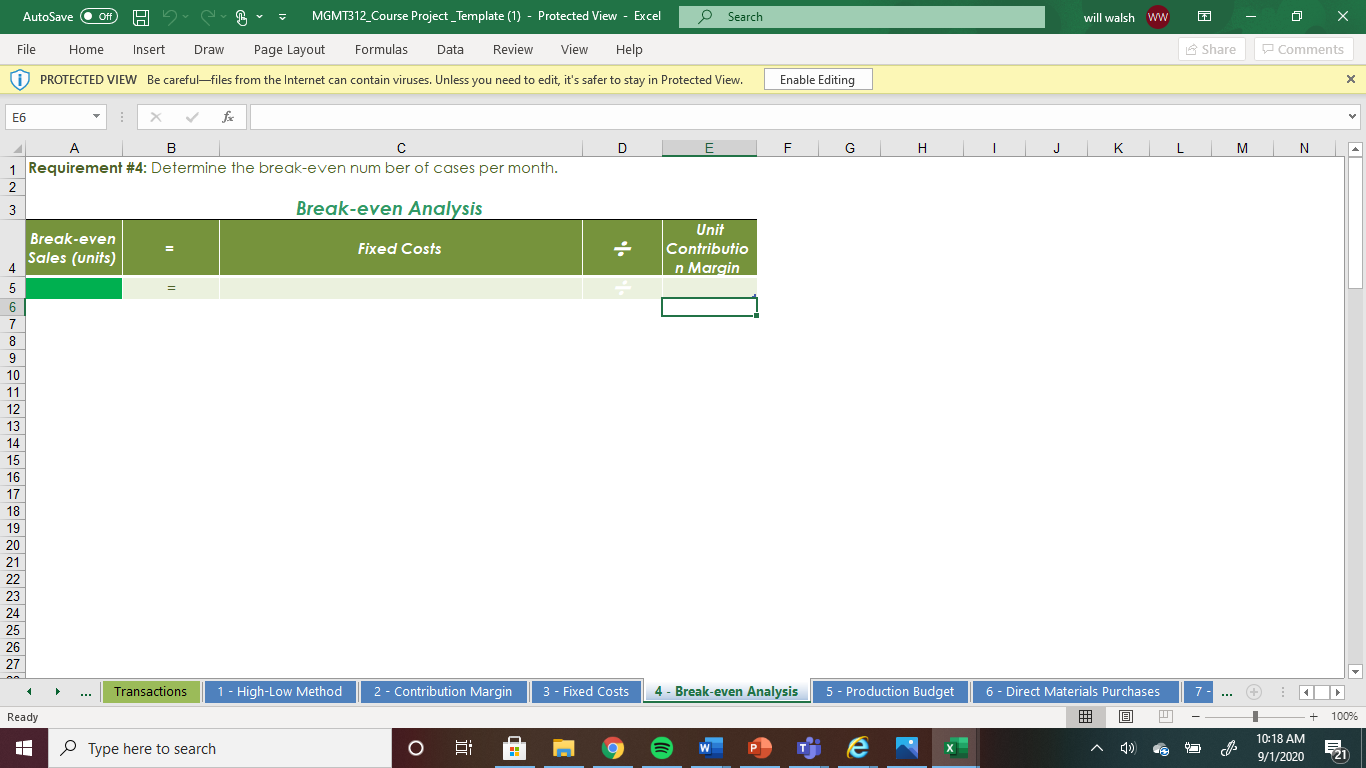Open the Formulas ribbon tab

(x=381, y=49)
